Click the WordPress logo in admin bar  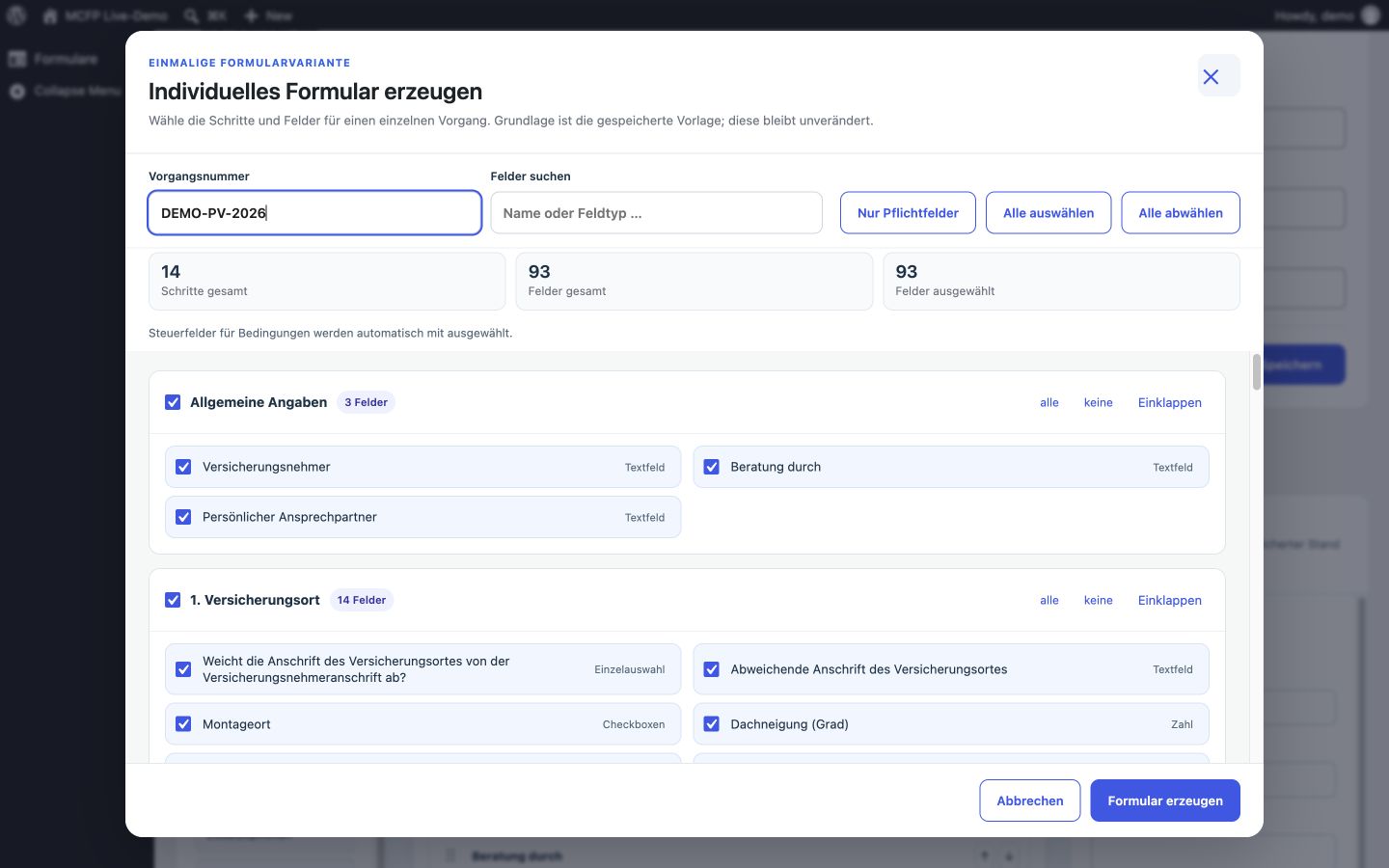(x=16, y=15)
